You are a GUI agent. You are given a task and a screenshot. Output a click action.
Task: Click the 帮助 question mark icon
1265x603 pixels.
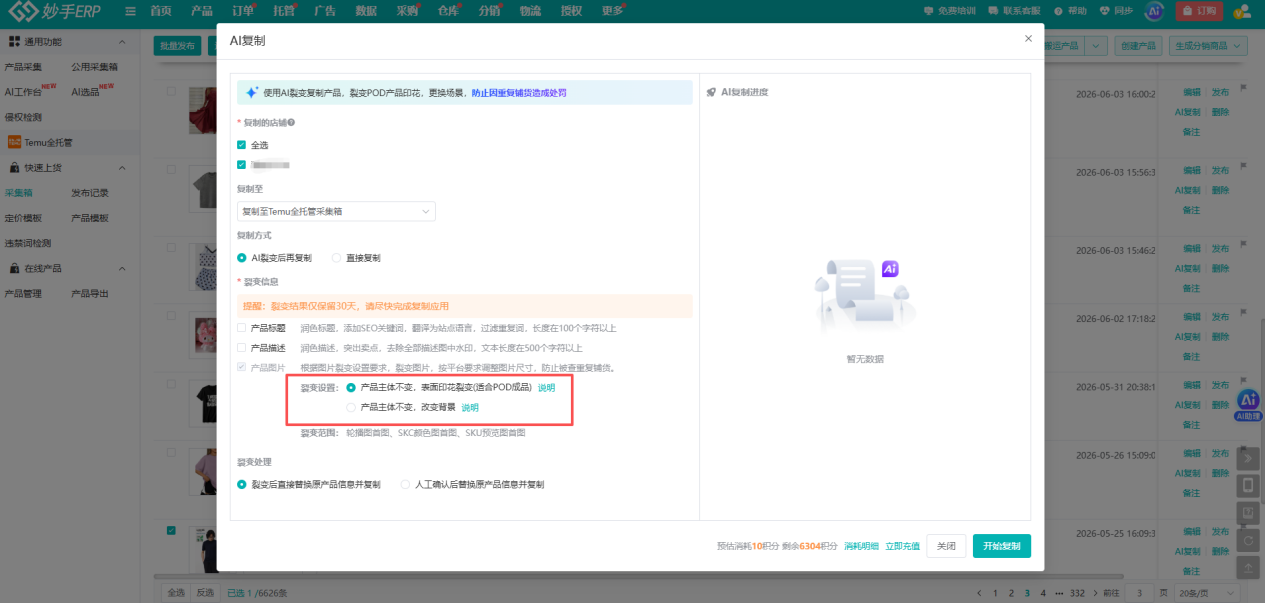(1060, 11)
